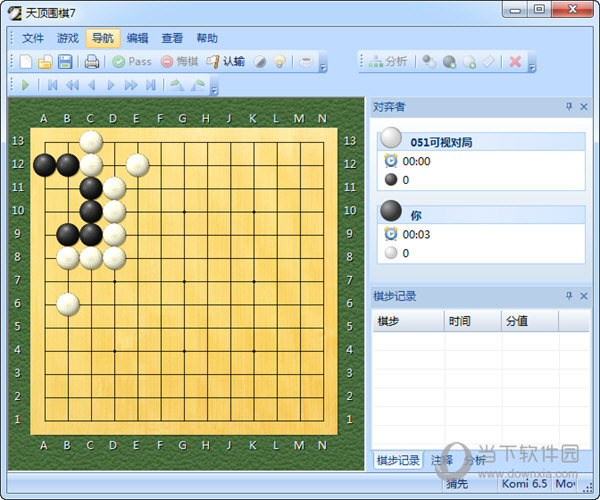Click the light bulb hint icon
Viewport: 600px width, 500px height.
pos(280,62)
